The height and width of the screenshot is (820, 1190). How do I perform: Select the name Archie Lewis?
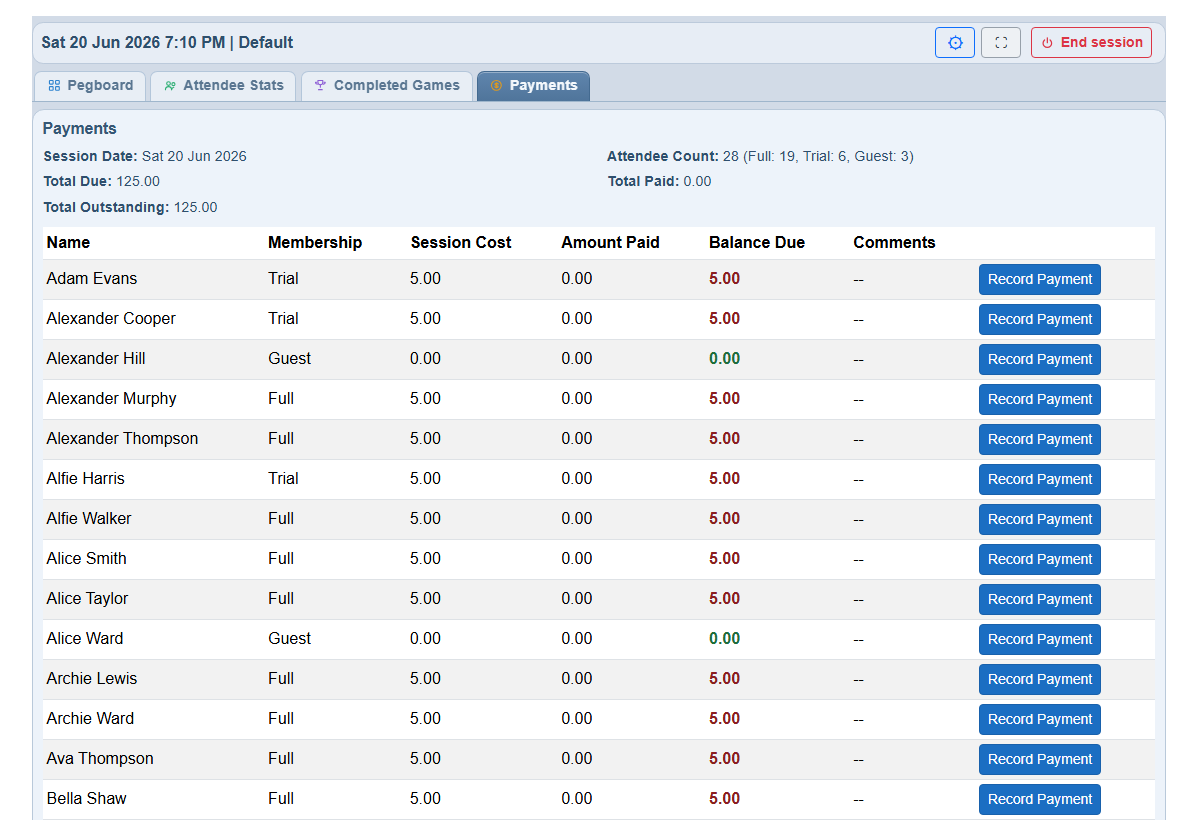tap(92, 679)
